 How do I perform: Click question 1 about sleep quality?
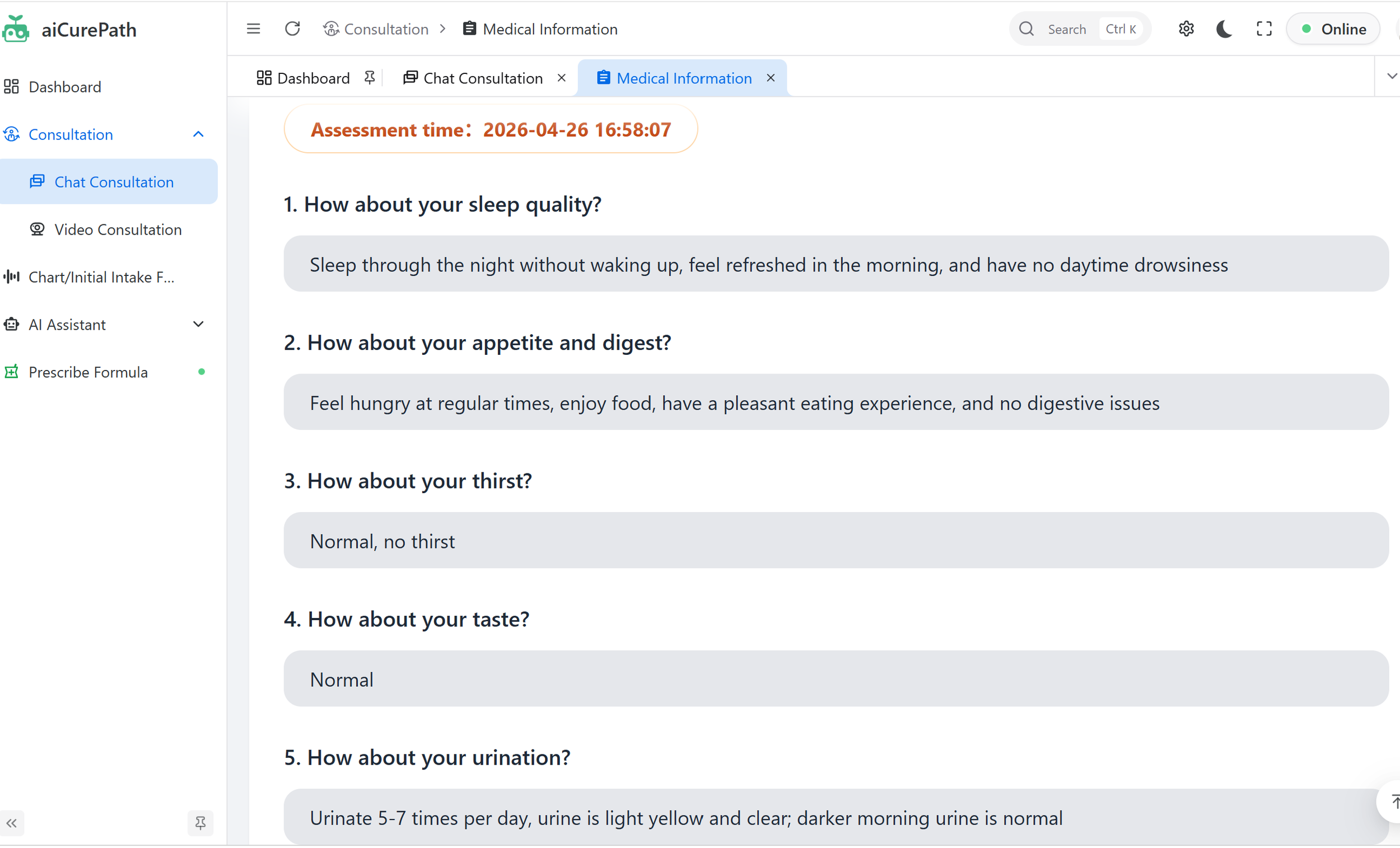pos(442,204)
